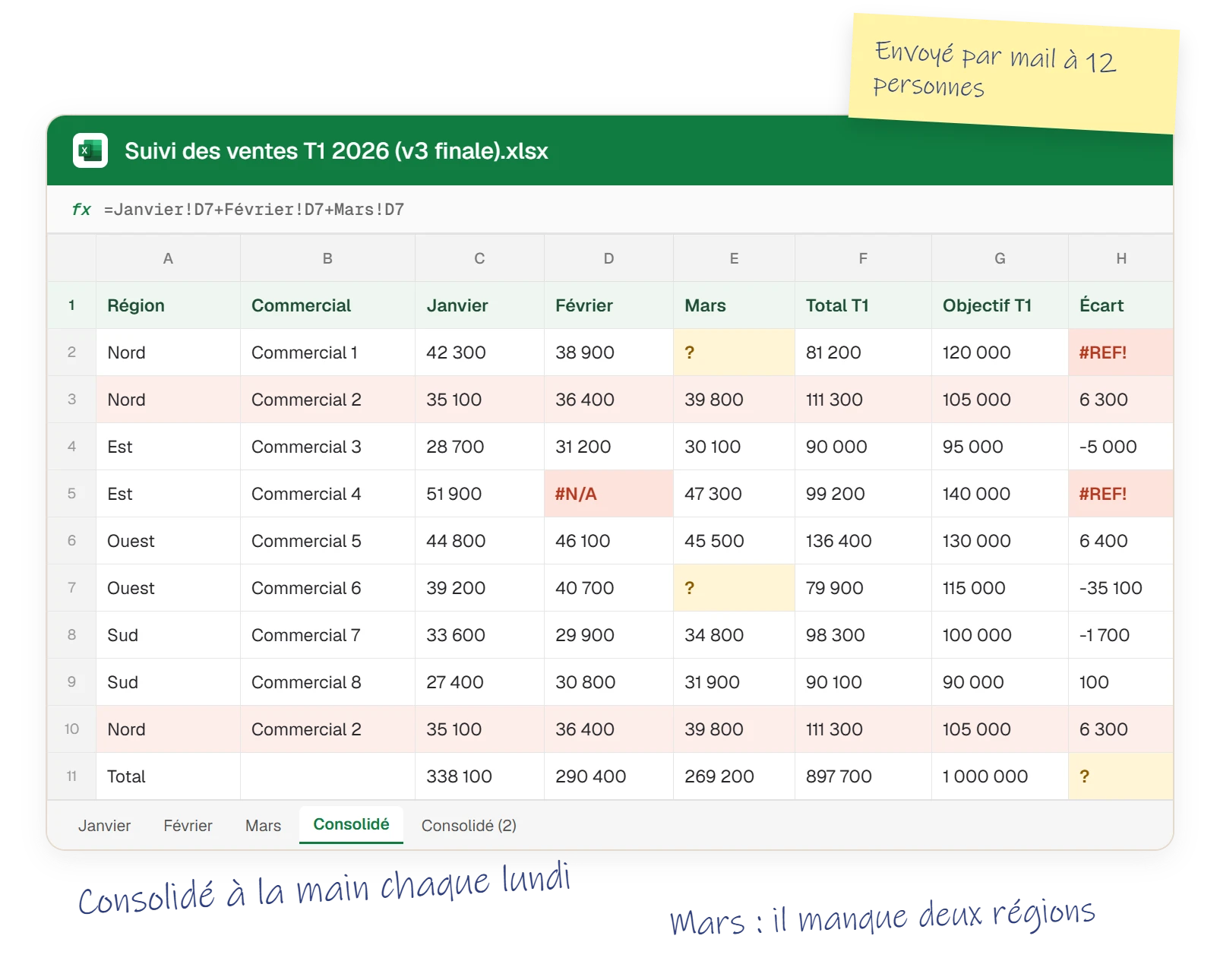This screenshot has height=980, width=1220.
Task: Select column E header
Action: 734,258
